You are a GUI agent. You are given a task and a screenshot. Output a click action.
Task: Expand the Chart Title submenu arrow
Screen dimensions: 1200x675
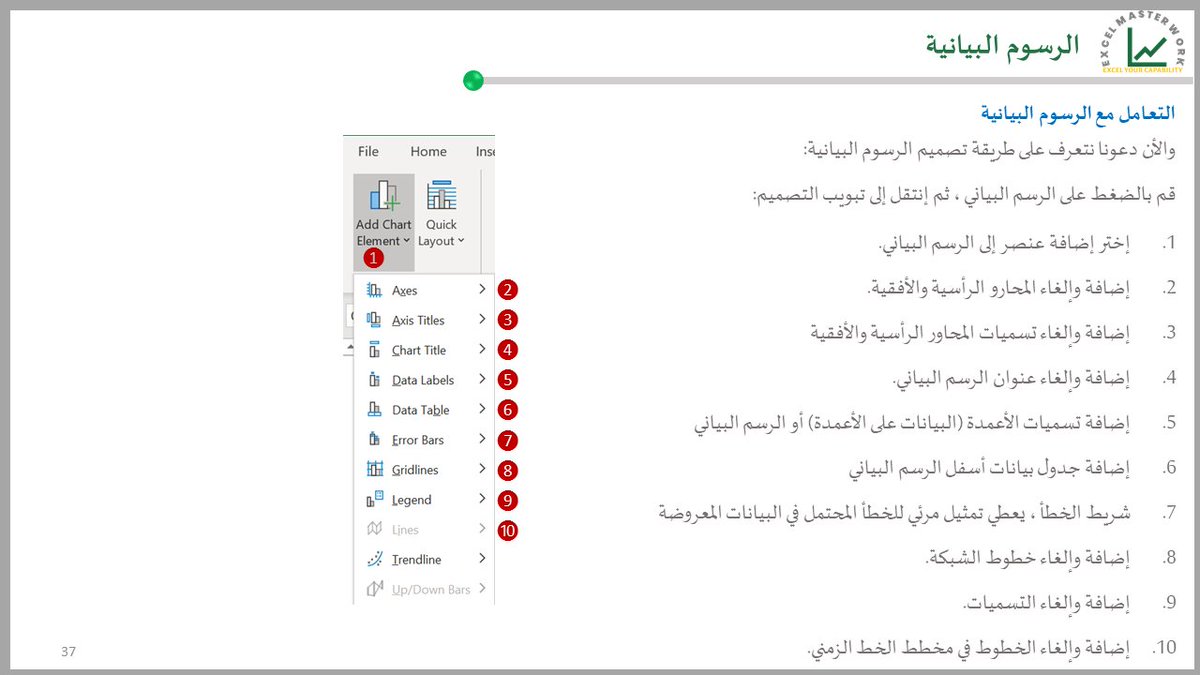[482, 350]
